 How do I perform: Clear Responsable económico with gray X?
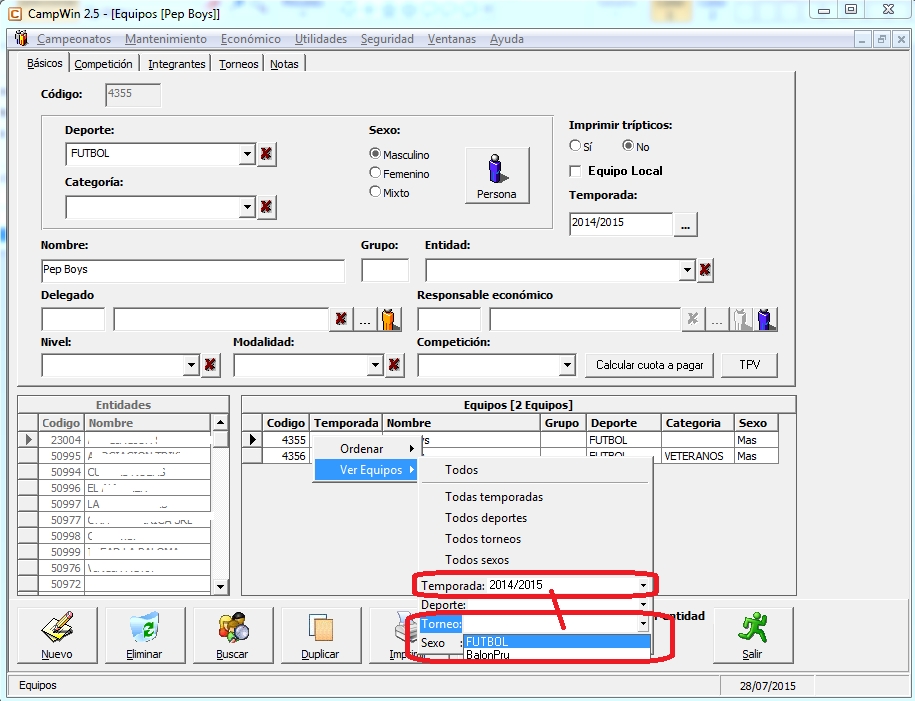(x=693, y=319)
